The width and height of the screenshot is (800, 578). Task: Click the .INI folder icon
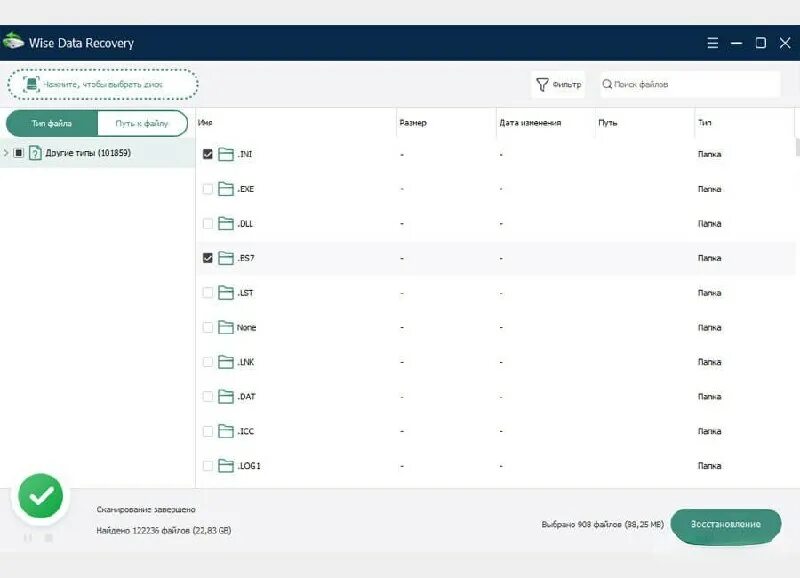226,154
